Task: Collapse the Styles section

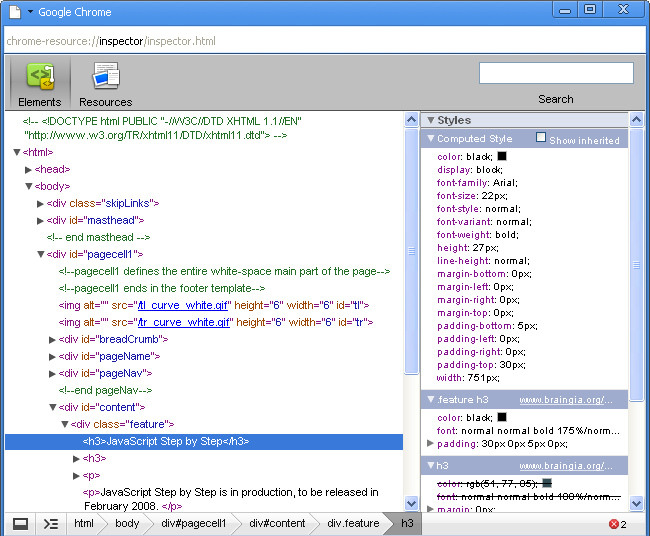Action: (x=431, y=120)
